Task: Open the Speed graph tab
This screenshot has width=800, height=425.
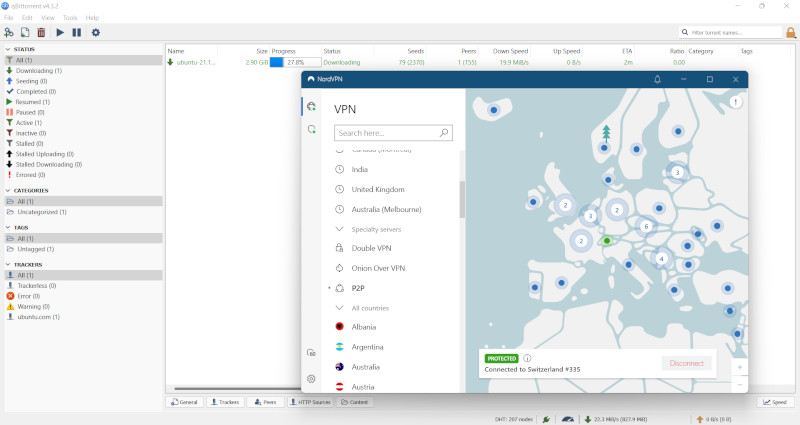Action: click(x=775, y=402)
